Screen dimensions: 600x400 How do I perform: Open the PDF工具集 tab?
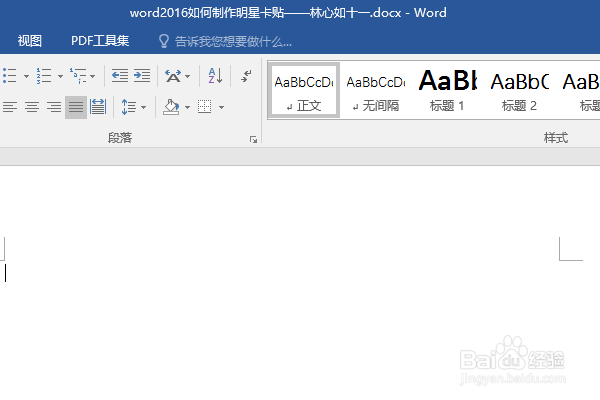click(100, 41)
